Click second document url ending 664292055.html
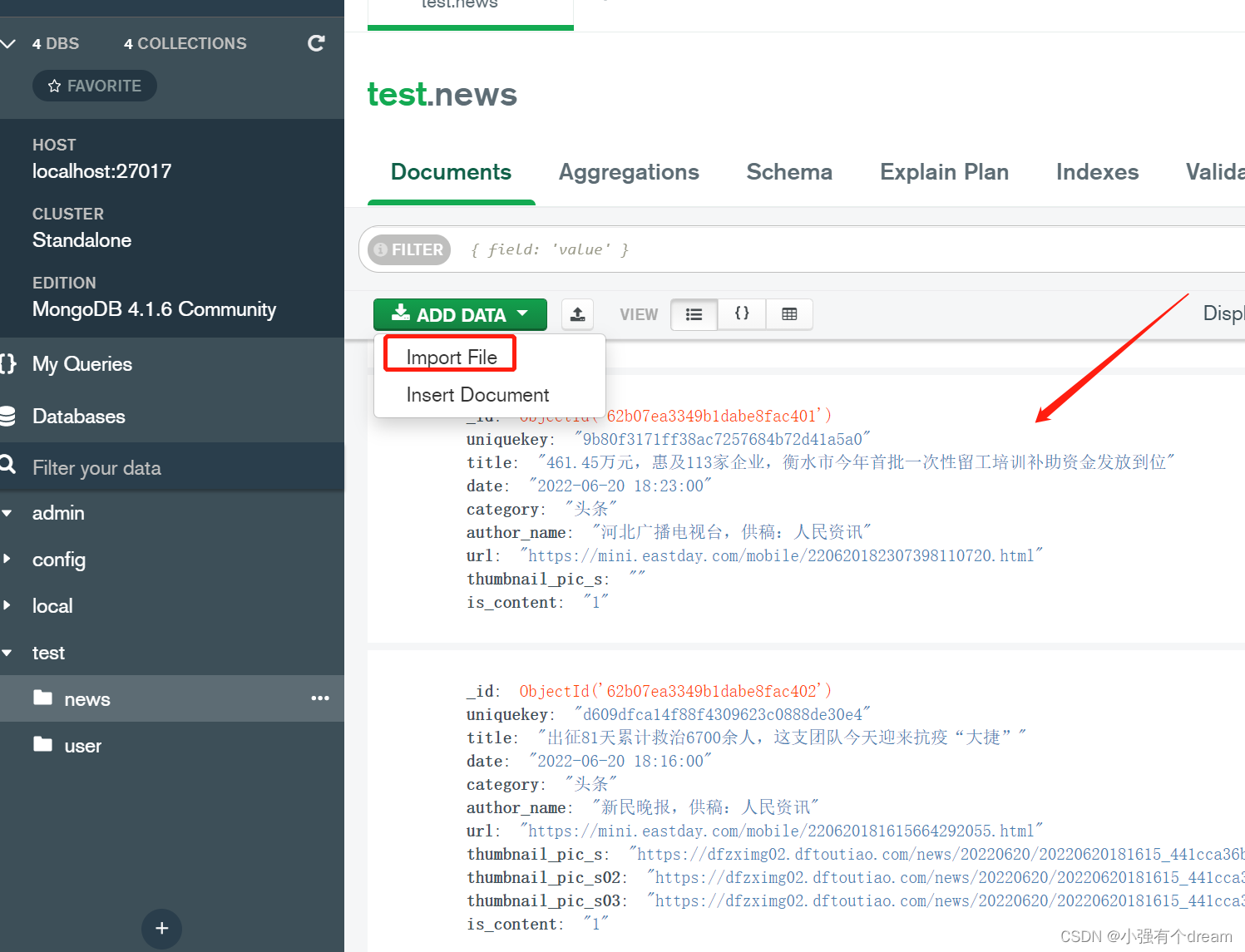1245x952 pixels. pyautogui.click(x=781, y=831)
